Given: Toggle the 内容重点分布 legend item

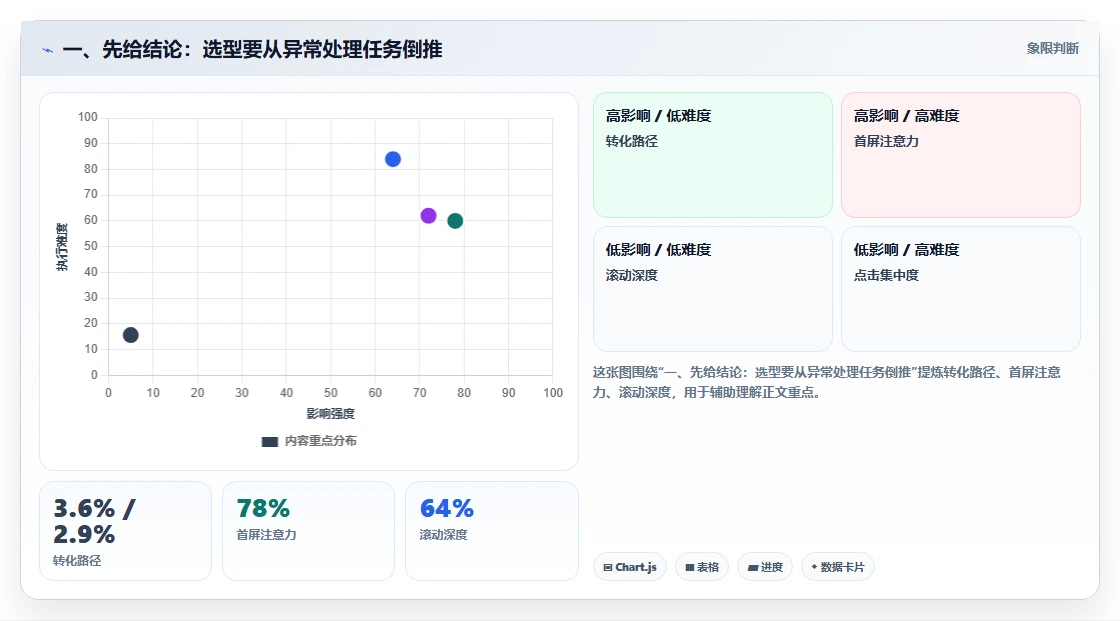Looking at the screenshot, I should click(x=309, y=442).
